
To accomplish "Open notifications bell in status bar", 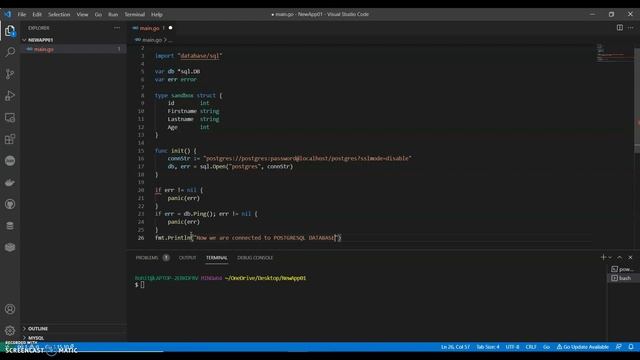I will [x=631, y=347].
